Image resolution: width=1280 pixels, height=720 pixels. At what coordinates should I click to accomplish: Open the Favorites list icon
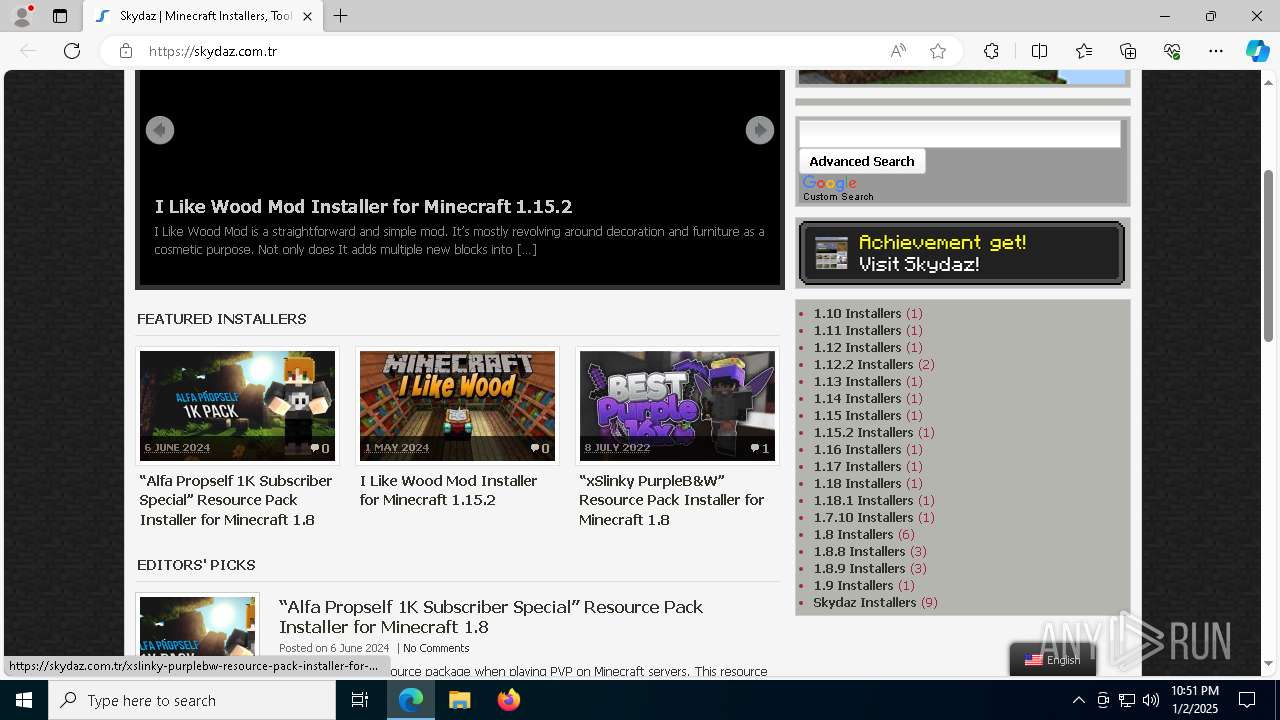click(1084, 51)
